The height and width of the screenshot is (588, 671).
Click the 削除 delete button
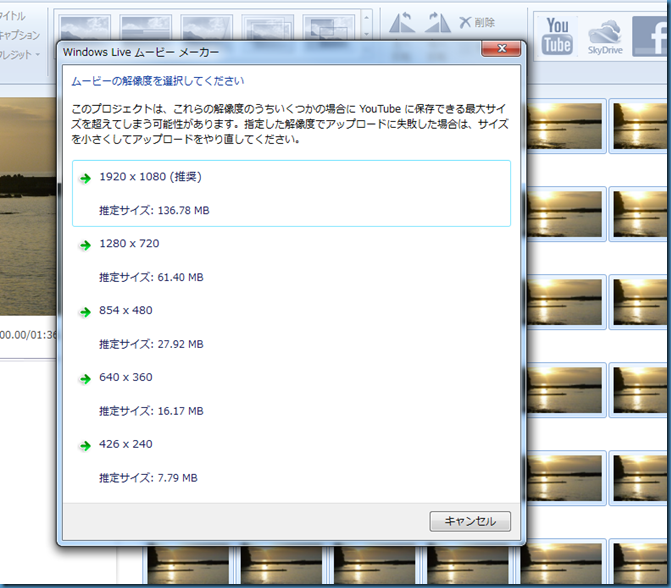pyautogui.click(x=477, y=22)
